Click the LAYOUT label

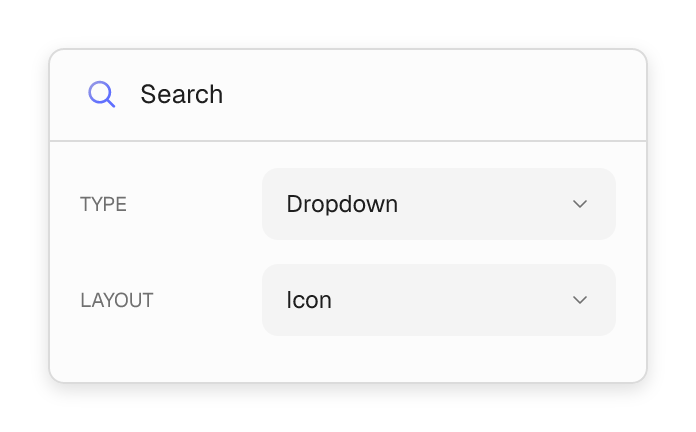click(117, 300)
